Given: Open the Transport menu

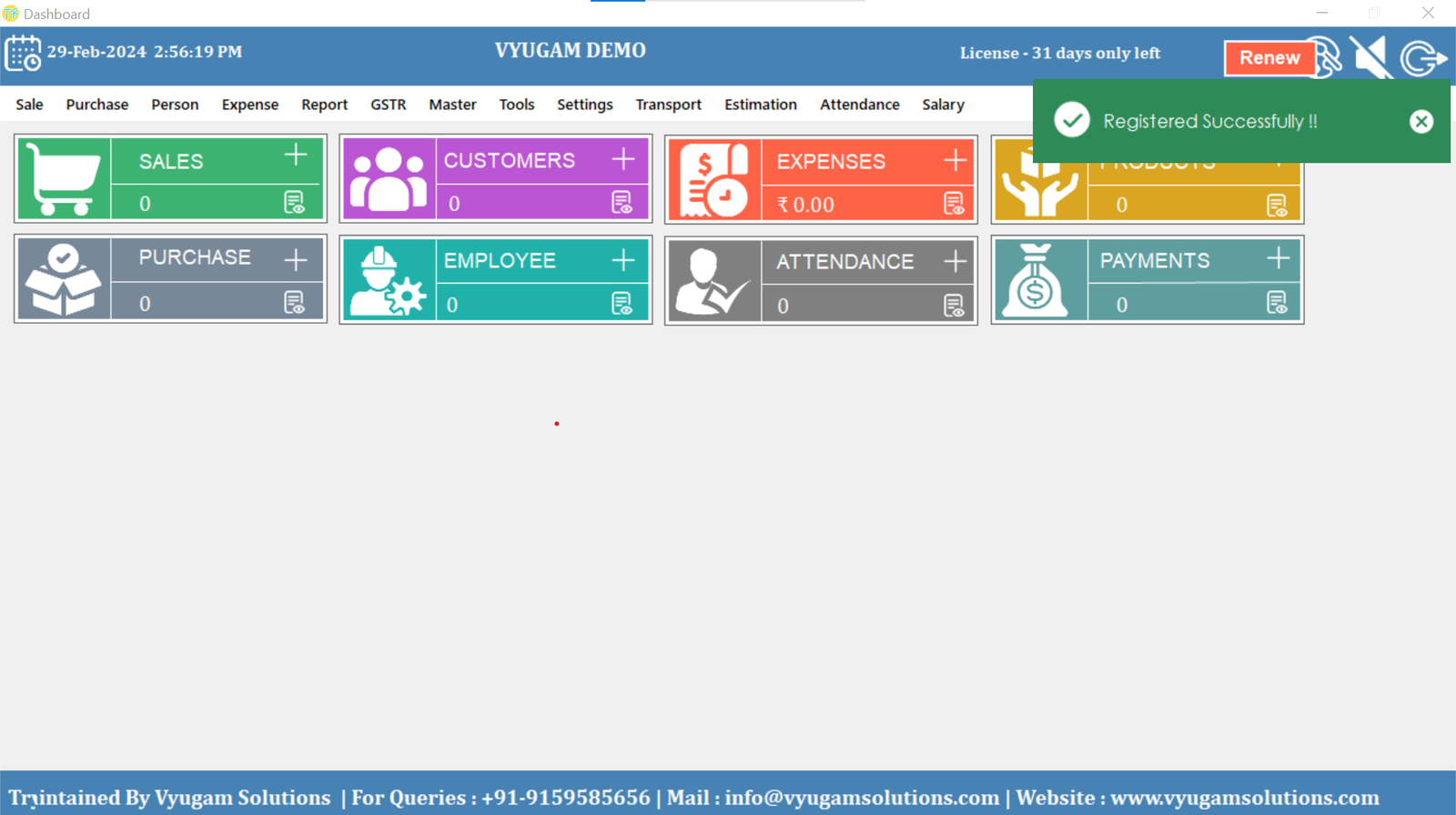Looking at the screenshot, I should (669, 105).
